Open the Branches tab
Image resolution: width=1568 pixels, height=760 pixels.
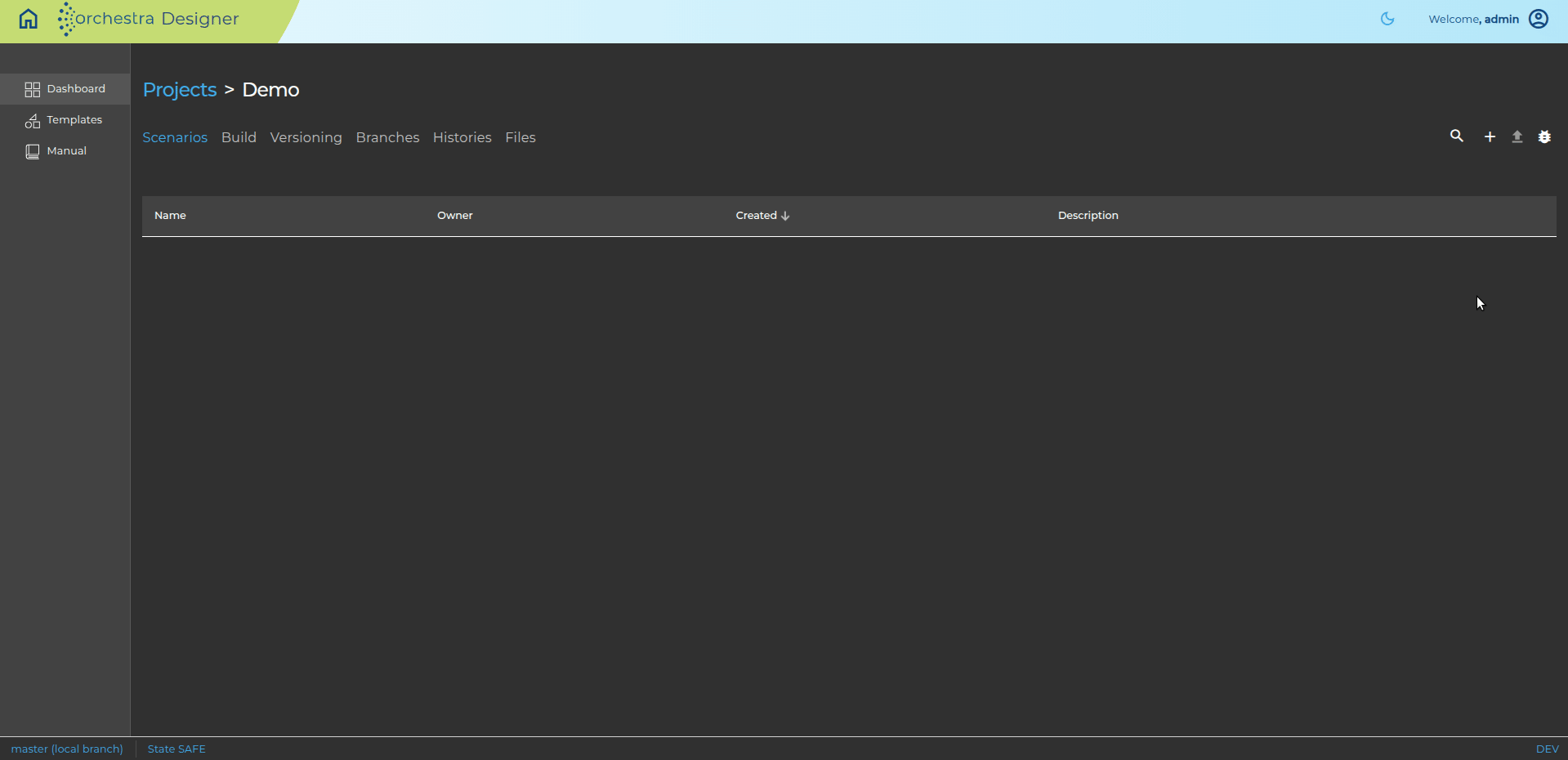click(x=387, y=137)
